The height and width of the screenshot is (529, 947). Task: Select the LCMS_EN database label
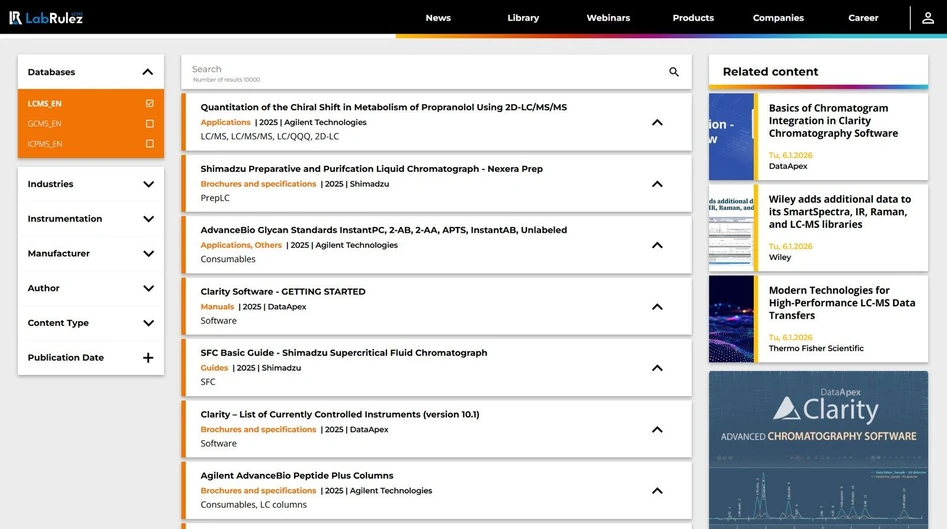(44, 104)
